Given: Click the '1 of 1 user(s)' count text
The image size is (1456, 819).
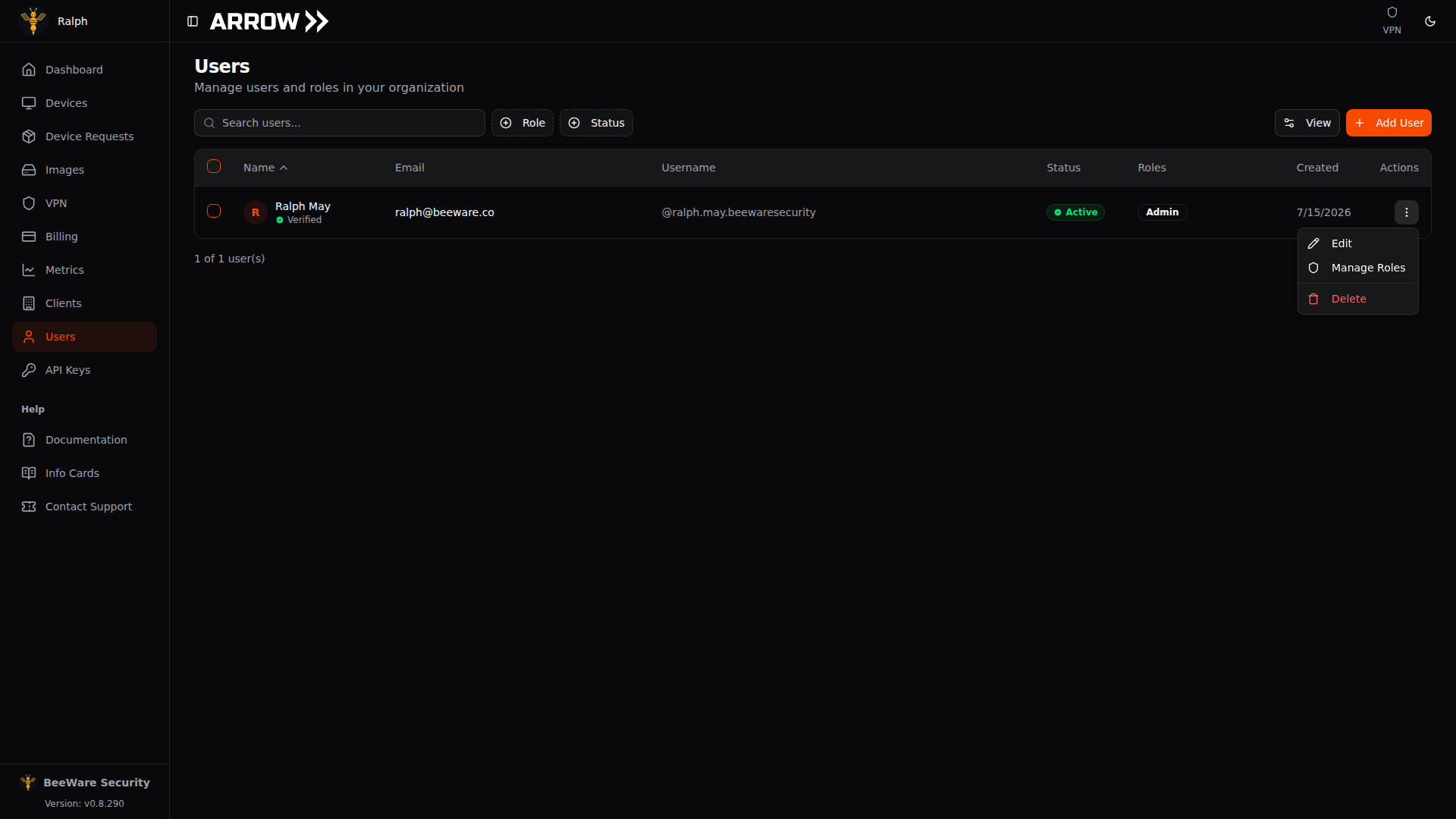Looking at the screenshot, I should (230, 259).
